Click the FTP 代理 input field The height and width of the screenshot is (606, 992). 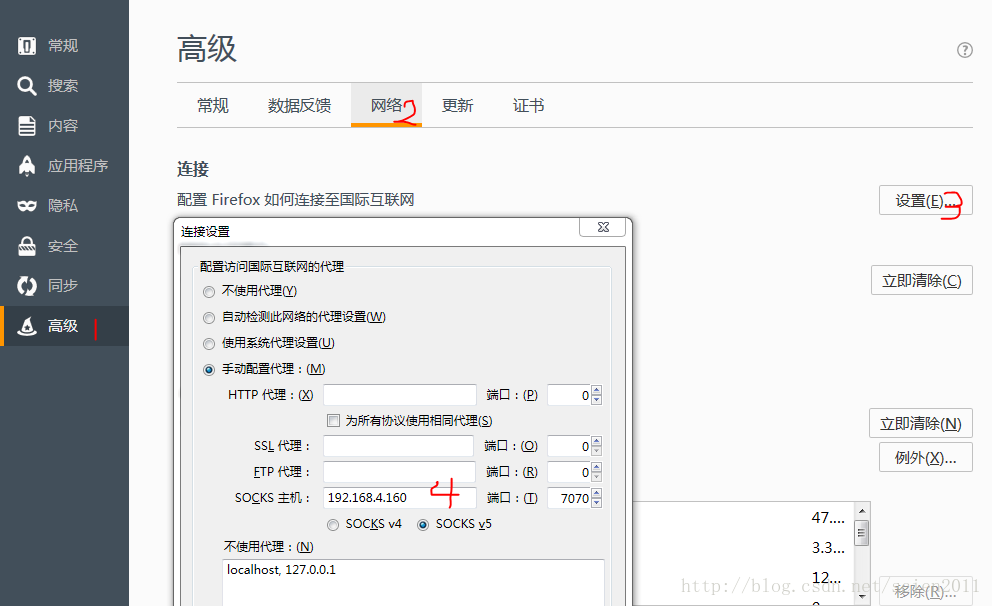coord(399,472)
